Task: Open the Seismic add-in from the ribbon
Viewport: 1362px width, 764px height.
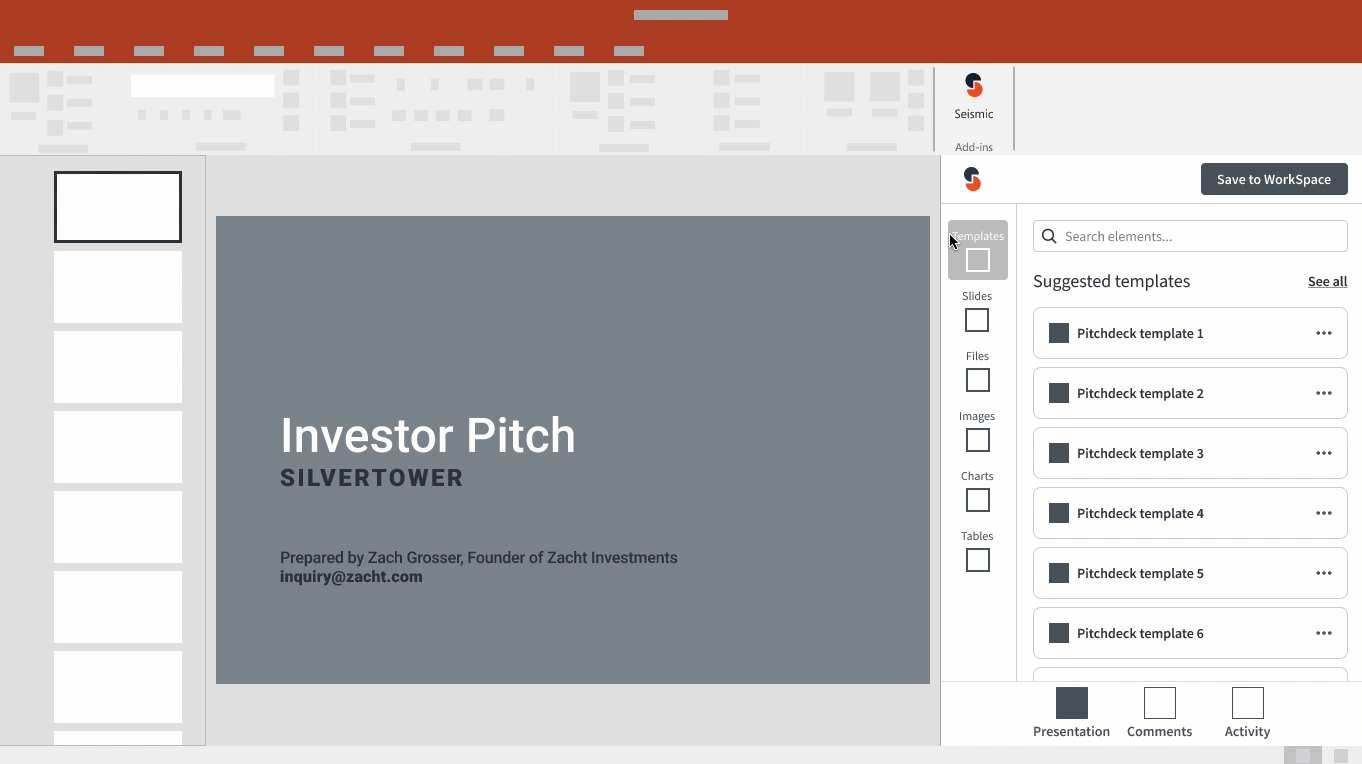Action: 973,97
